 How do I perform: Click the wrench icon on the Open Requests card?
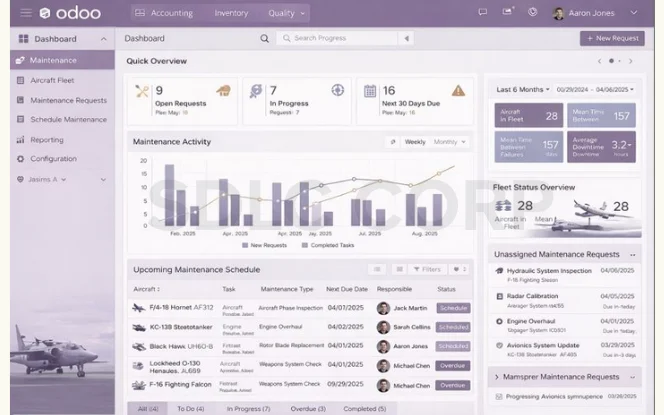point(142,91)
